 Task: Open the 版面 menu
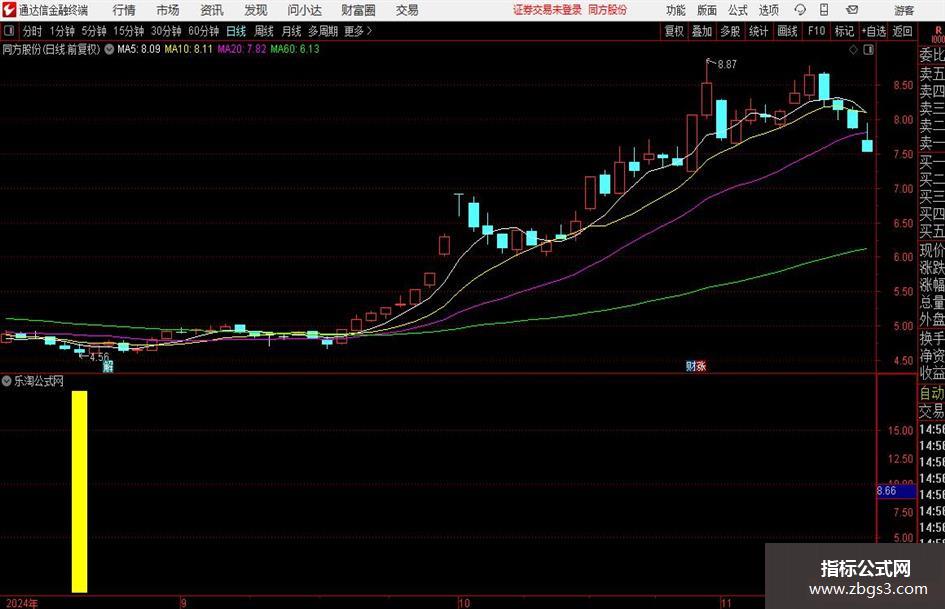706,10
